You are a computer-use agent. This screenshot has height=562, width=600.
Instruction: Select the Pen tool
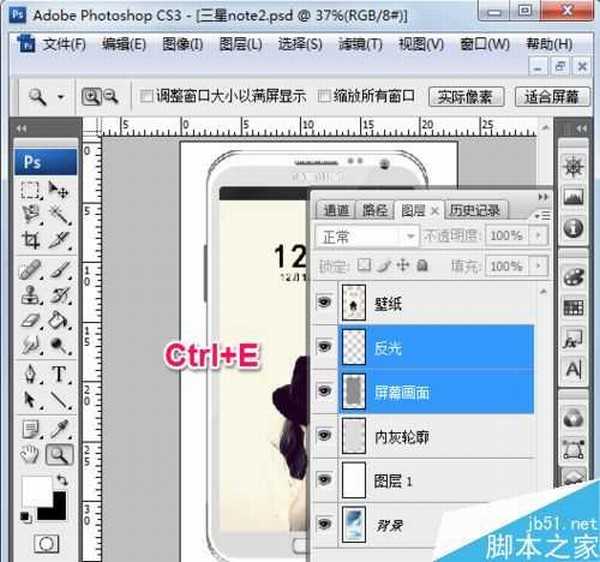click(x=31, y=374)
